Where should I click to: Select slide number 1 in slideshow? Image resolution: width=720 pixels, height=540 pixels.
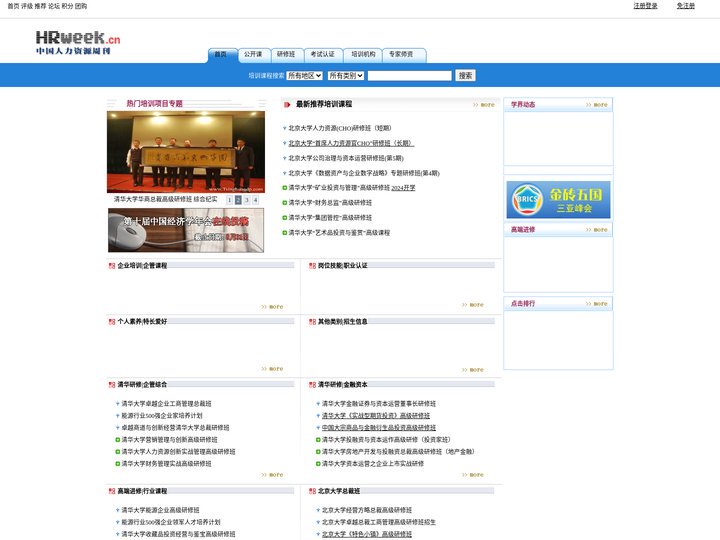[230, 200]
